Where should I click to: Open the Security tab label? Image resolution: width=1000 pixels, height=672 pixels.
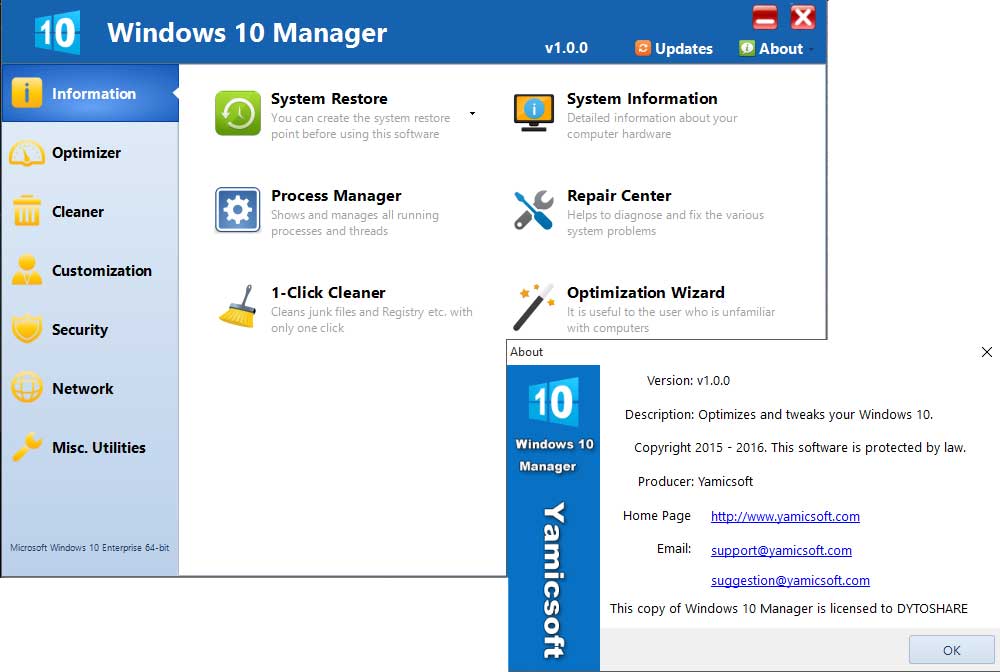[x=80, y=330]
